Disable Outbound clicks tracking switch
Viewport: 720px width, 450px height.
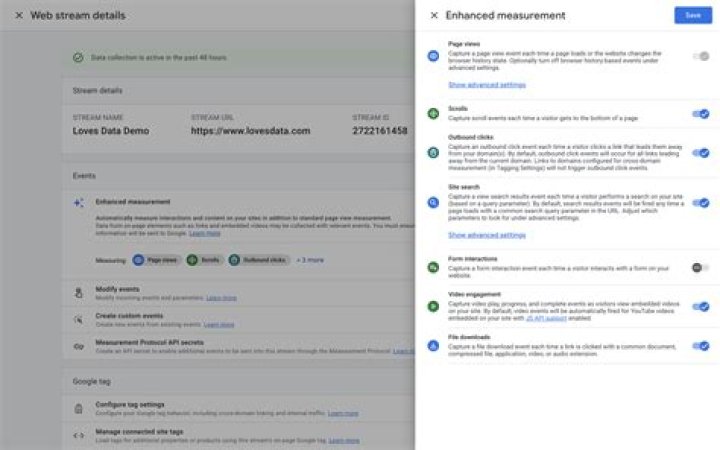click(x=701, y=153)
